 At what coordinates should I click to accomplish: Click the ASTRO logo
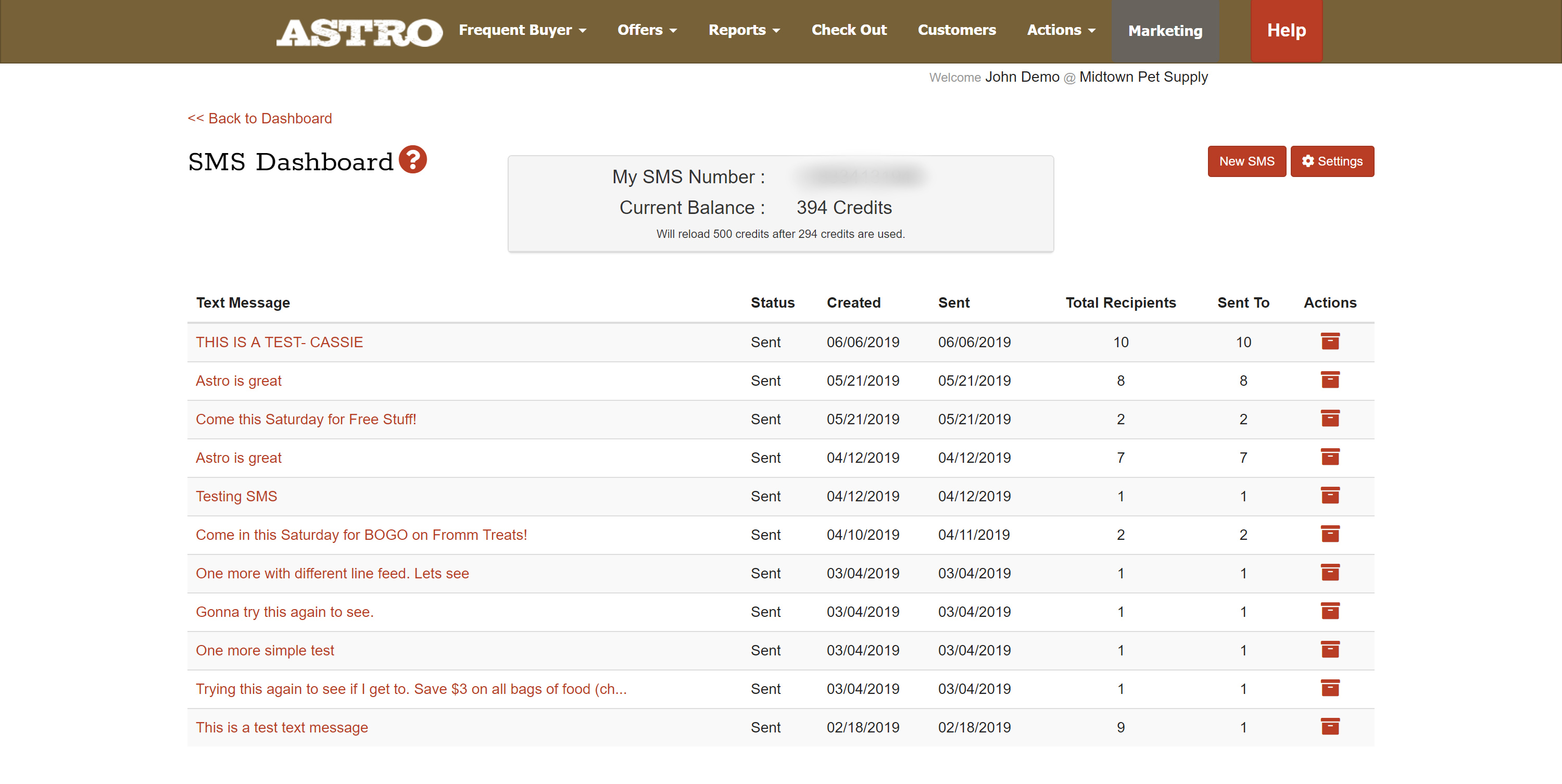(359, 33)
